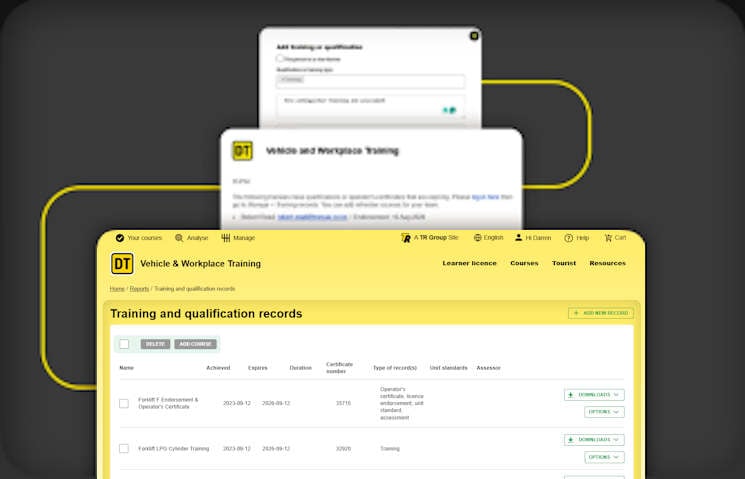Click the blue login here link in the email
Screen dimensions: 745x479
486,197
